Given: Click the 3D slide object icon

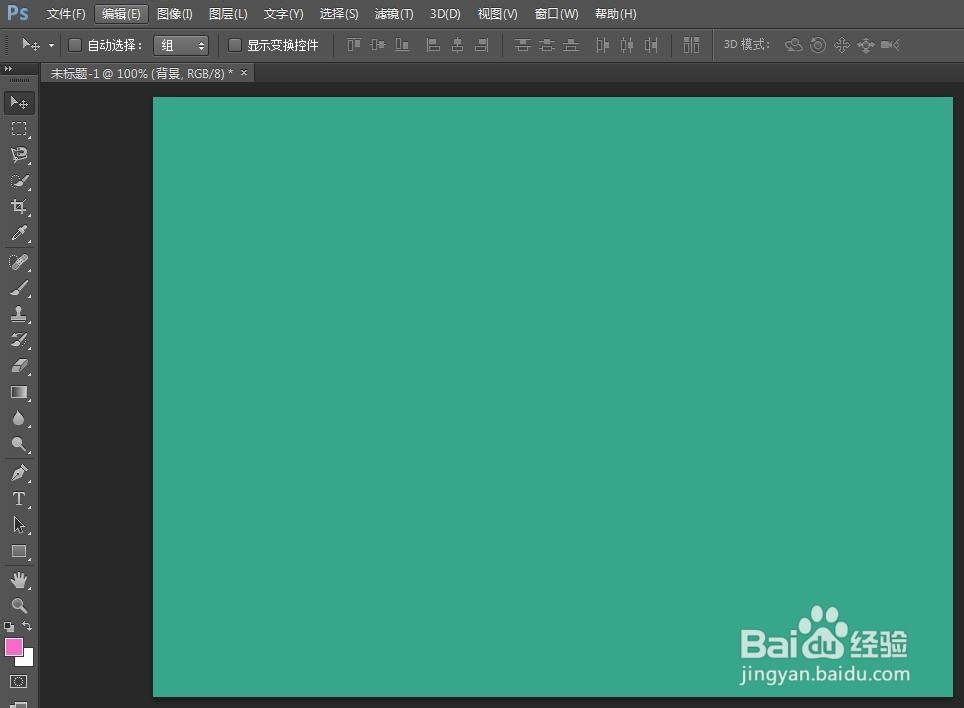Looking at the screenshot, I should [x=866, y=45].
